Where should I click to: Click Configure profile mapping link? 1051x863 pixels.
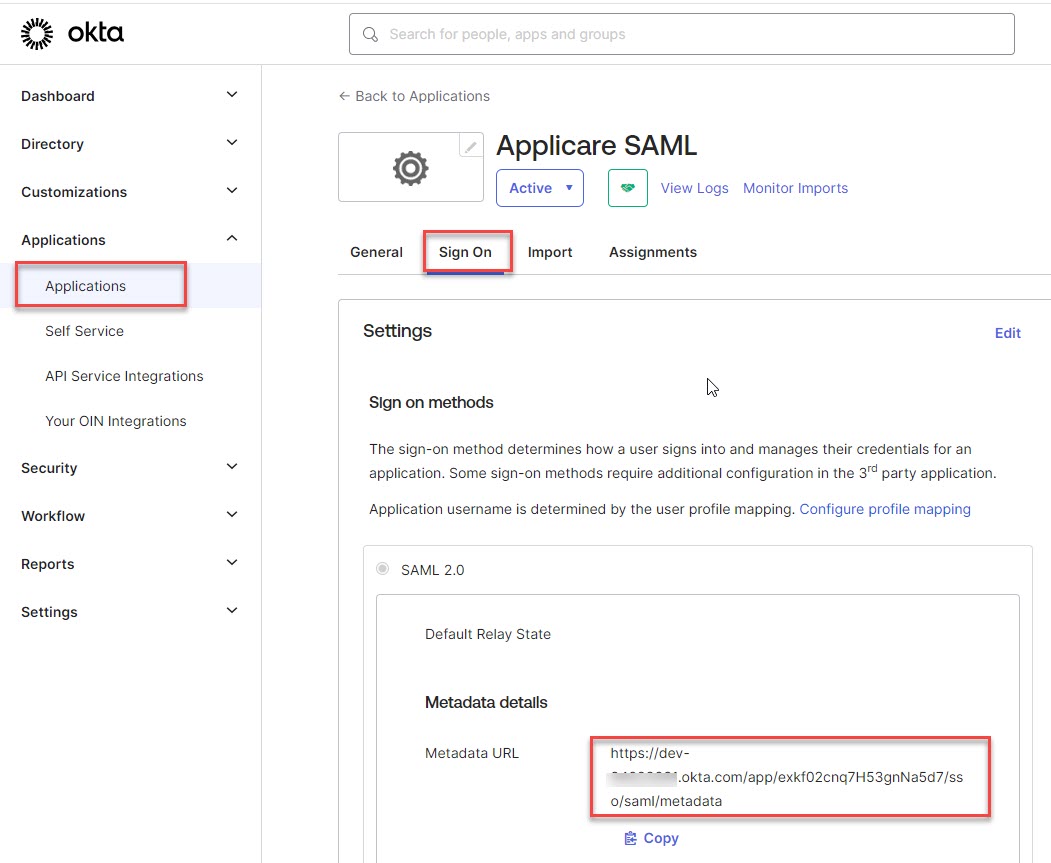884,509
